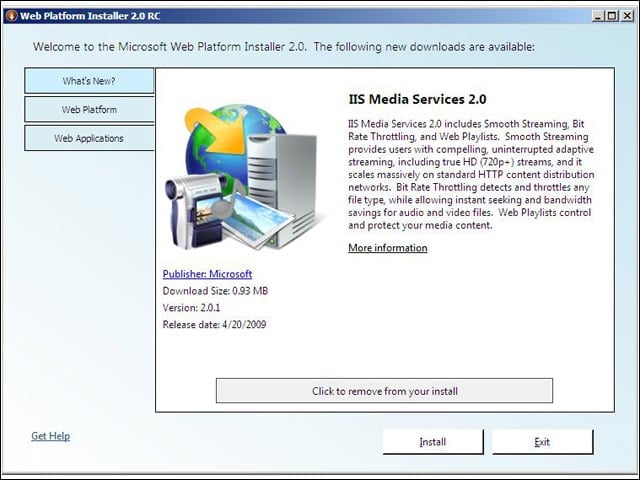This screenshot has height=480, width=640.
Task: Click the Release date: 4/20/2009 text
Action: click(x=214, y=324)
